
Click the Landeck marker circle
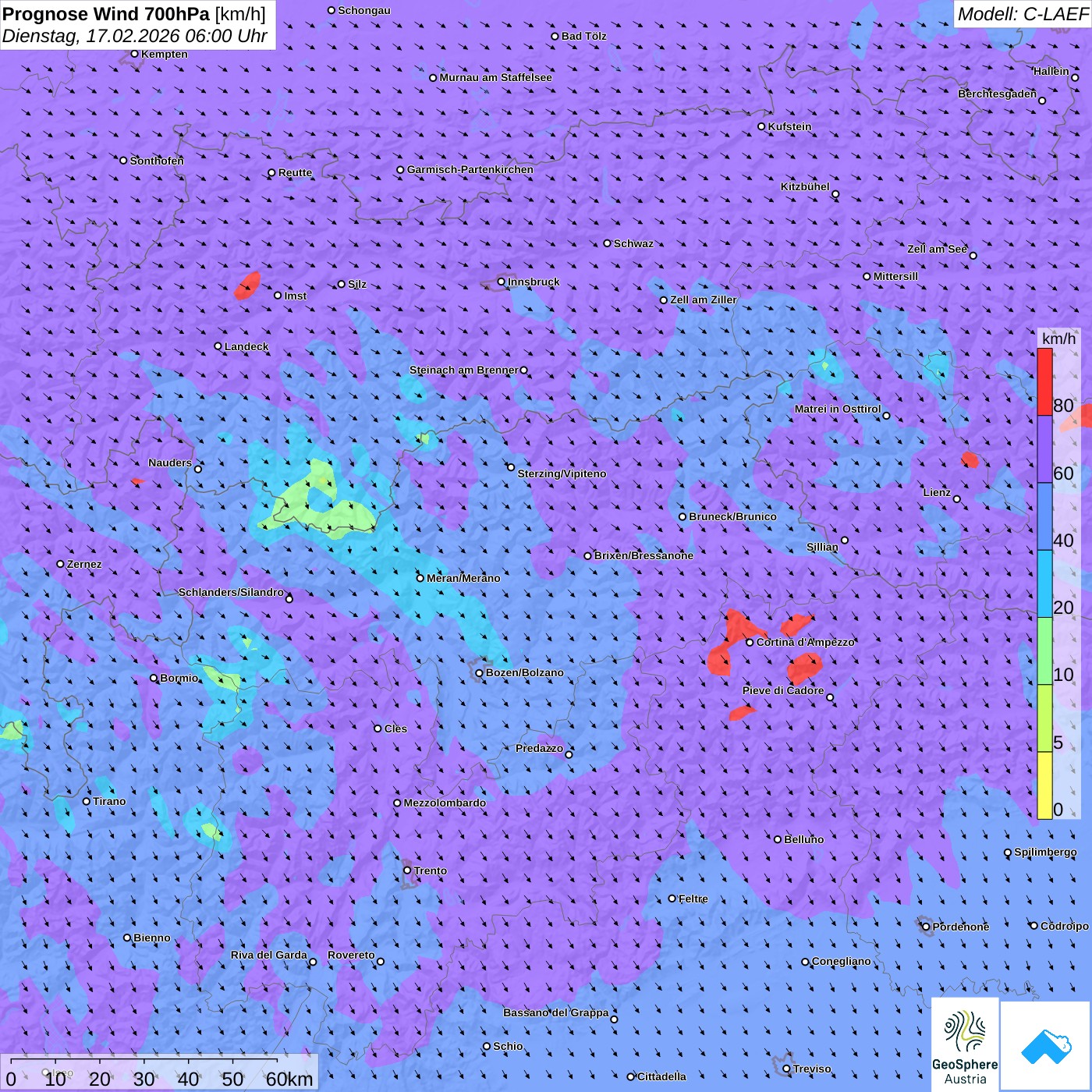point(218,346)
